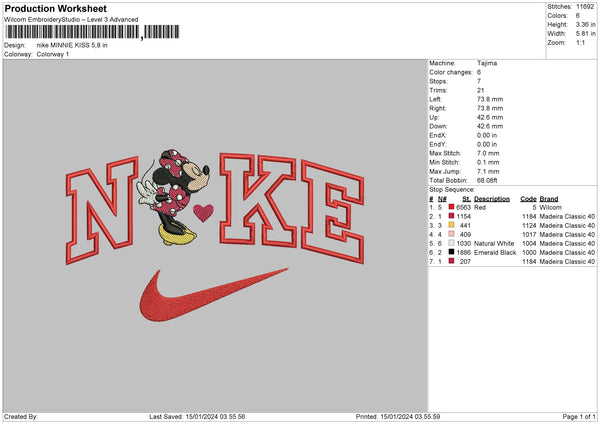Click the Red color swatch in stop 1
This screenshot has width=600, height=424.
pos(452,207)
